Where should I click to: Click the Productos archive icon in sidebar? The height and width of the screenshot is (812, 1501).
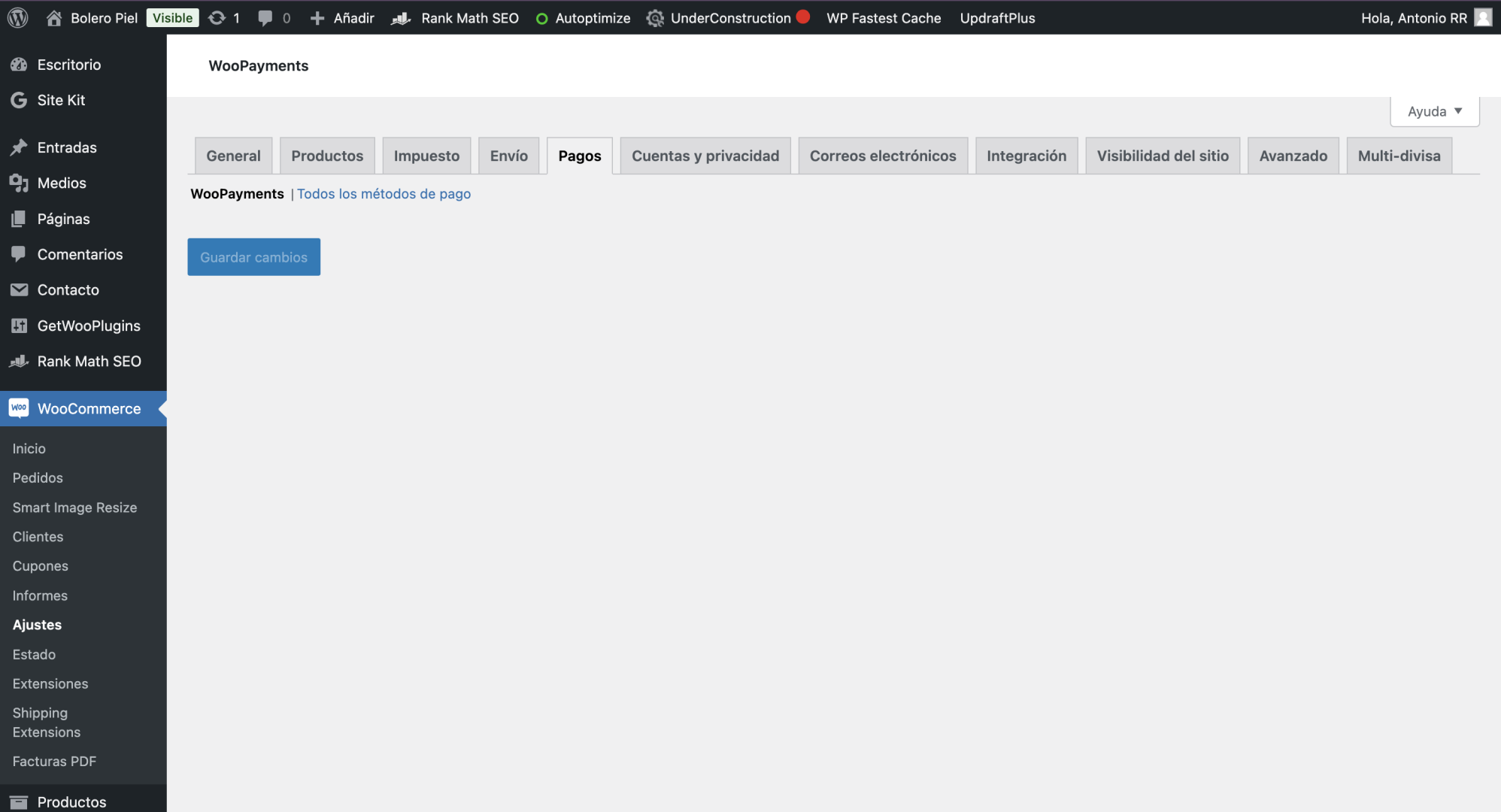pos(19,802)
